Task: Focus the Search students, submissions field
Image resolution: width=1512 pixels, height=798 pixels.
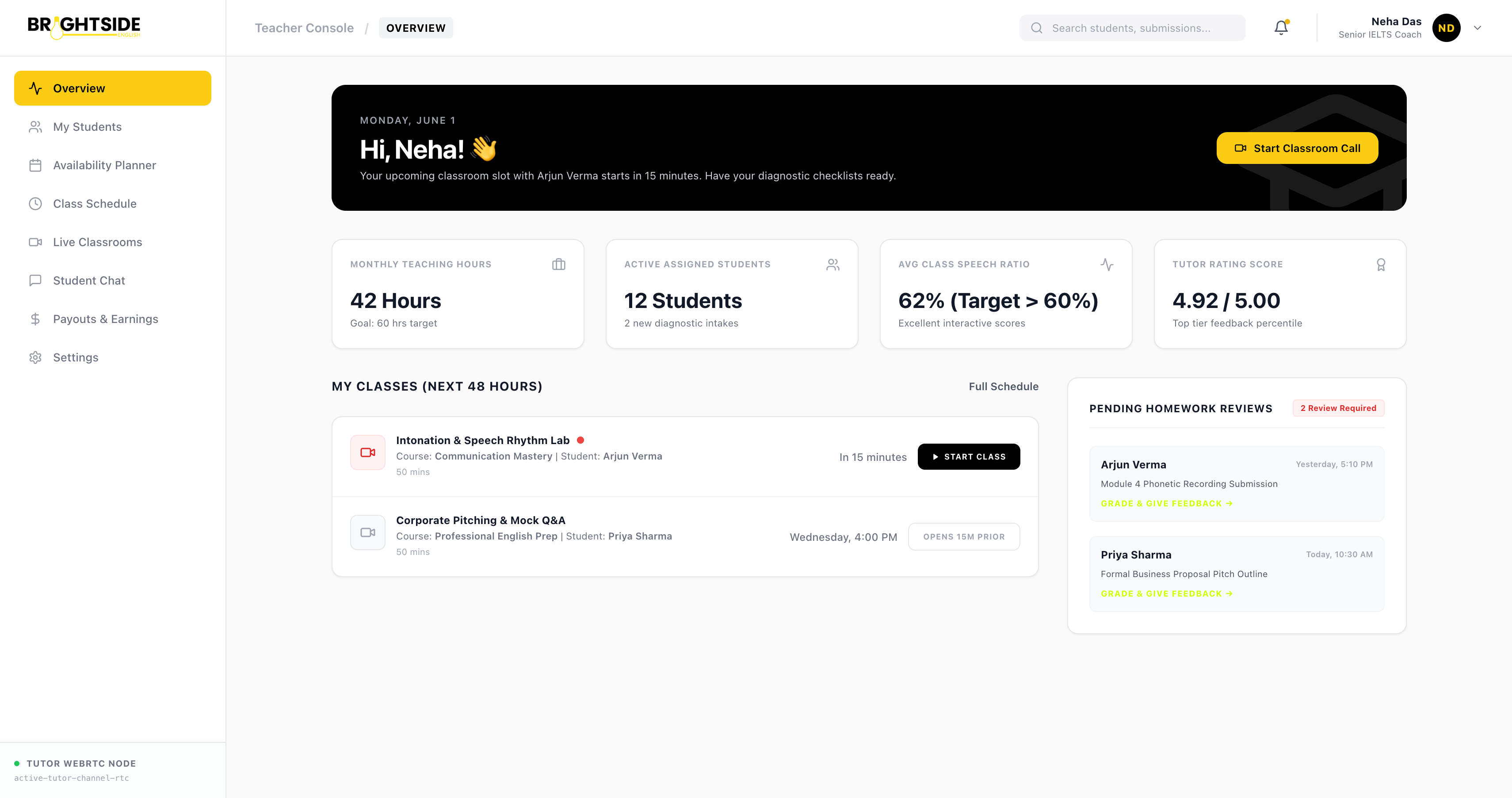Action: coord(1132,27)
